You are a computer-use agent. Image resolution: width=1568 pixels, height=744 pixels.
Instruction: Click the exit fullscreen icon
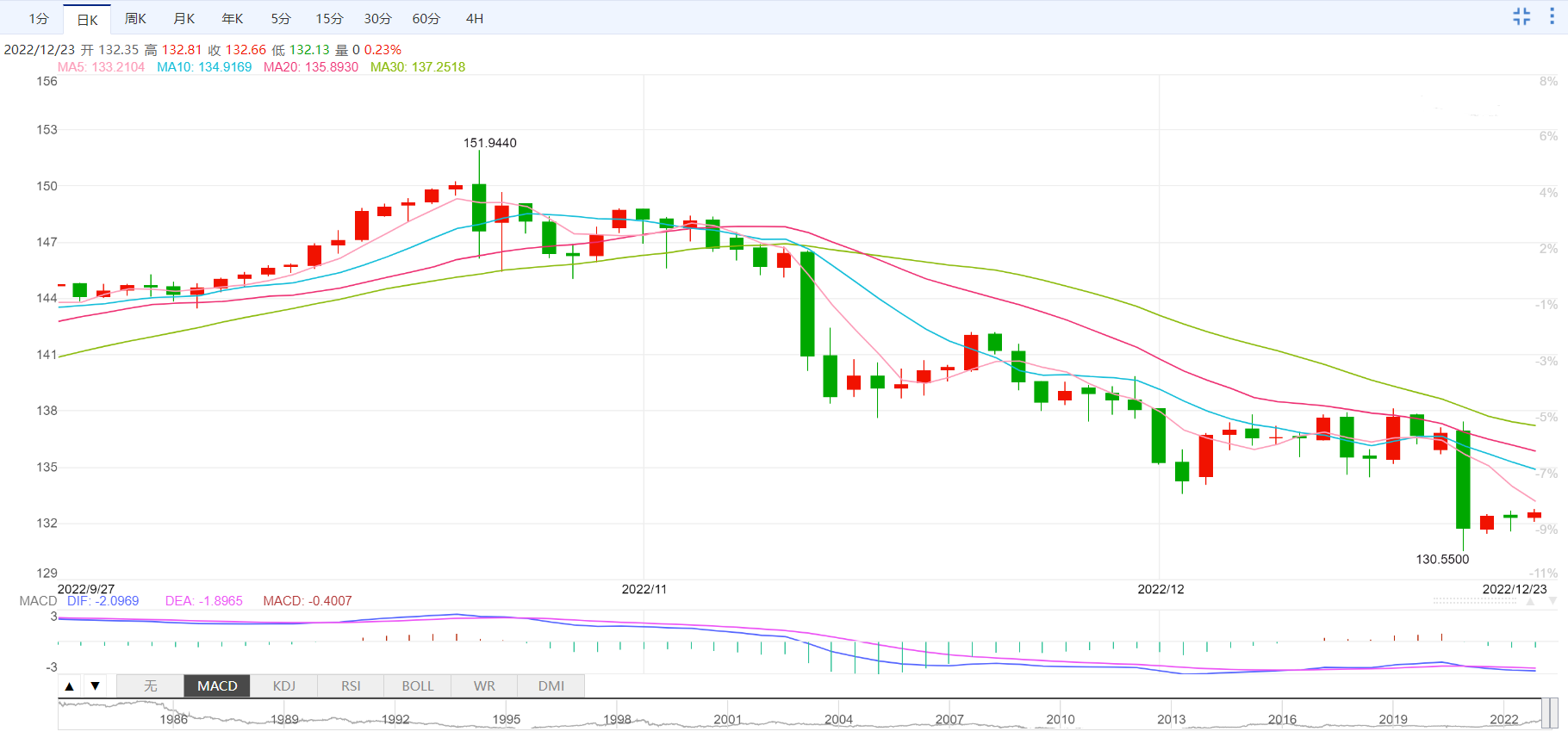coord(1521,16)
